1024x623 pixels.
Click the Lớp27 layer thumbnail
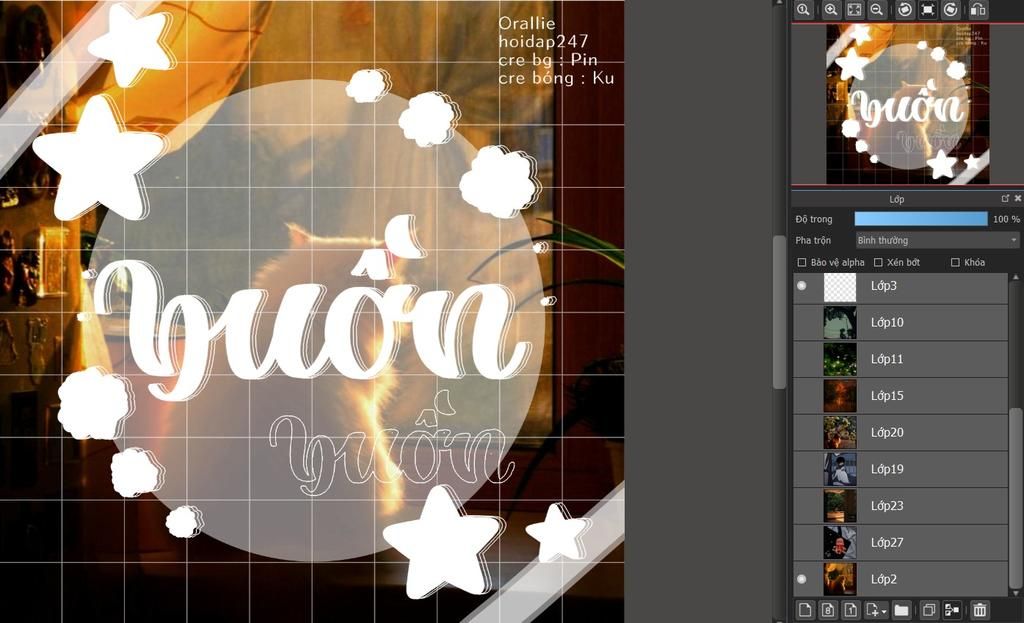(x=840, y=542)
